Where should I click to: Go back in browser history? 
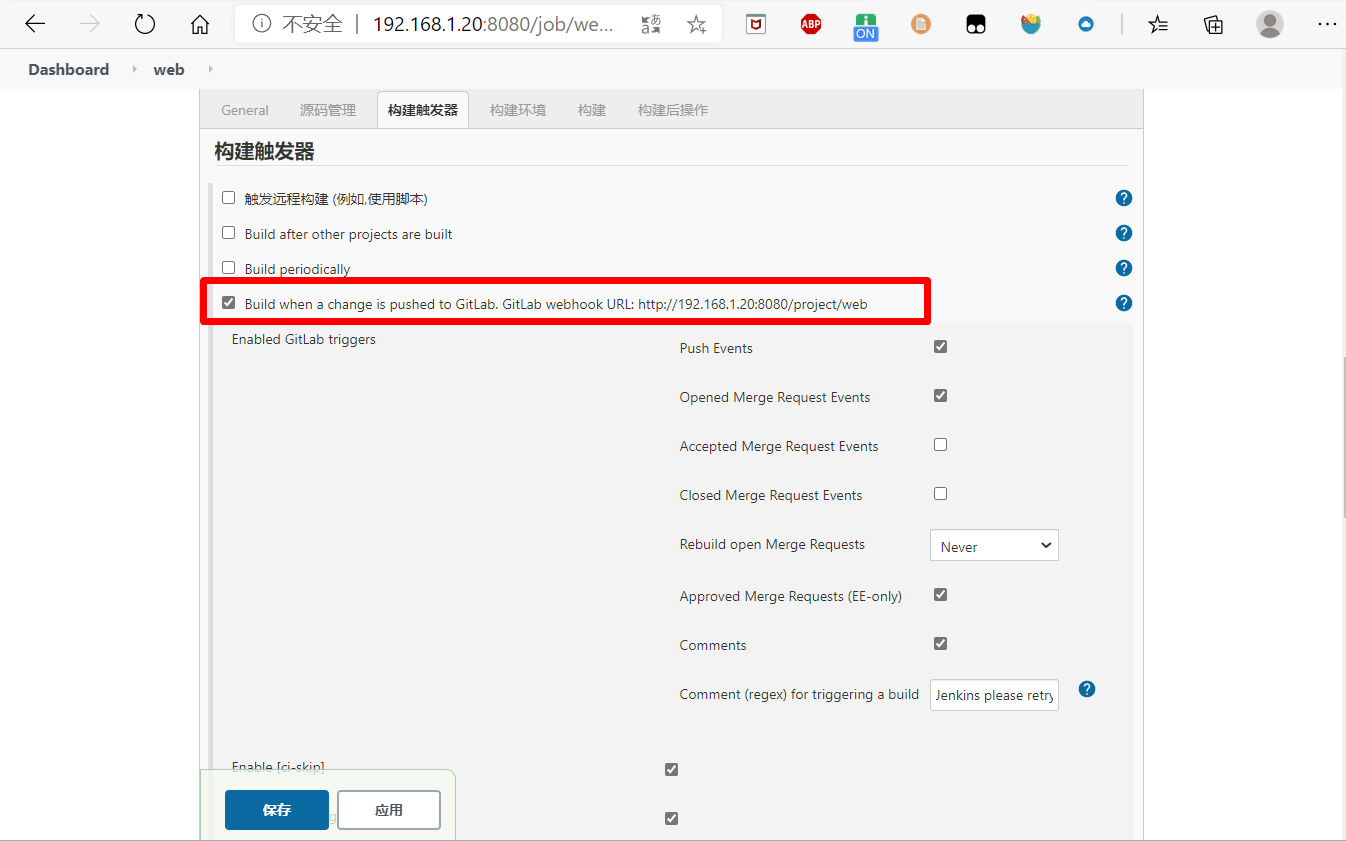tap(35, 24)
